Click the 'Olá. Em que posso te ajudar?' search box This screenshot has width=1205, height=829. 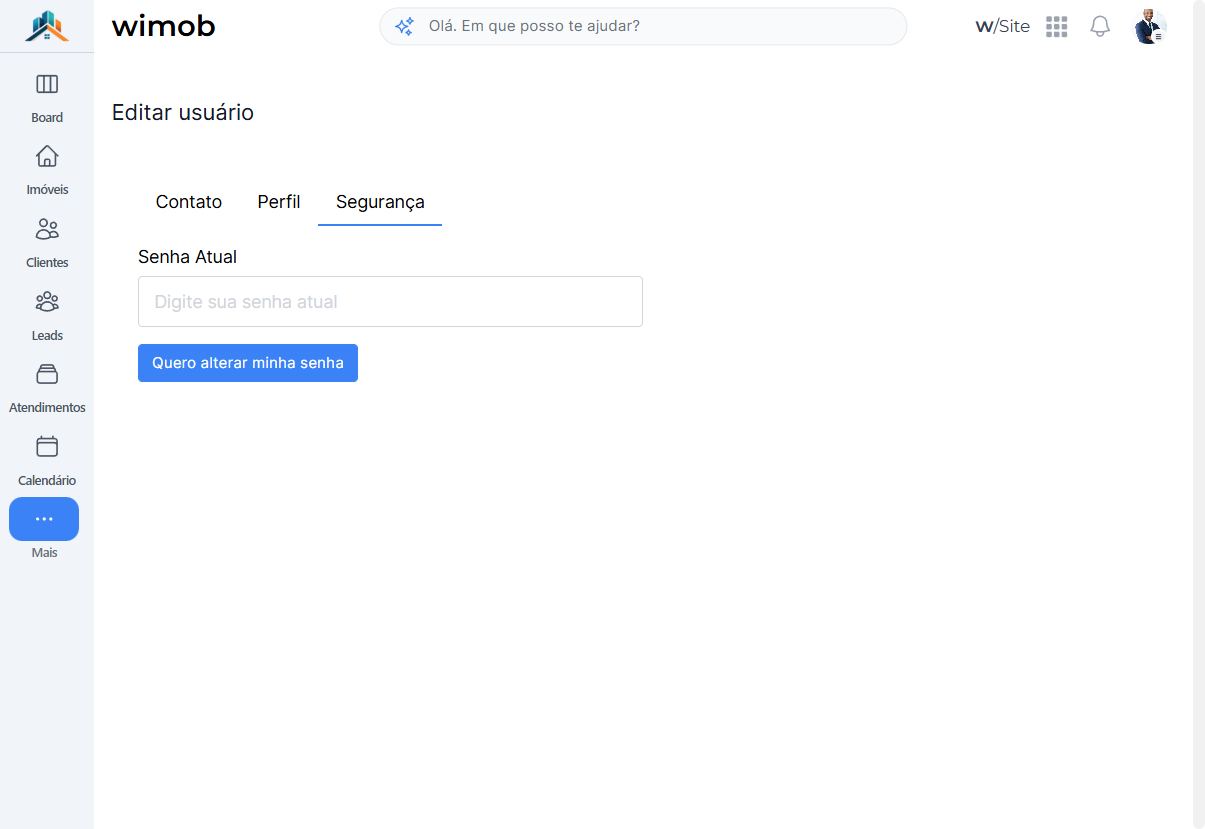point(643,26)
